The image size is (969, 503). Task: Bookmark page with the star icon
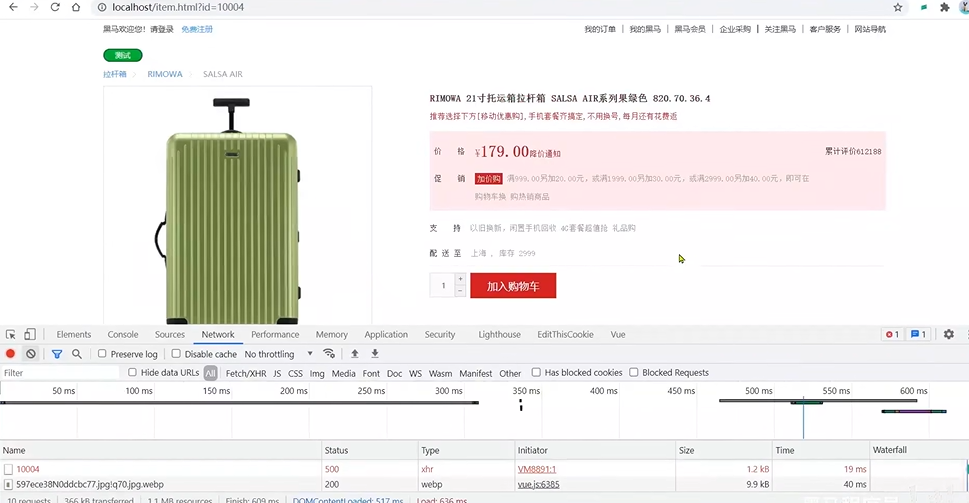pyautogui.click(x=897, y=7)
